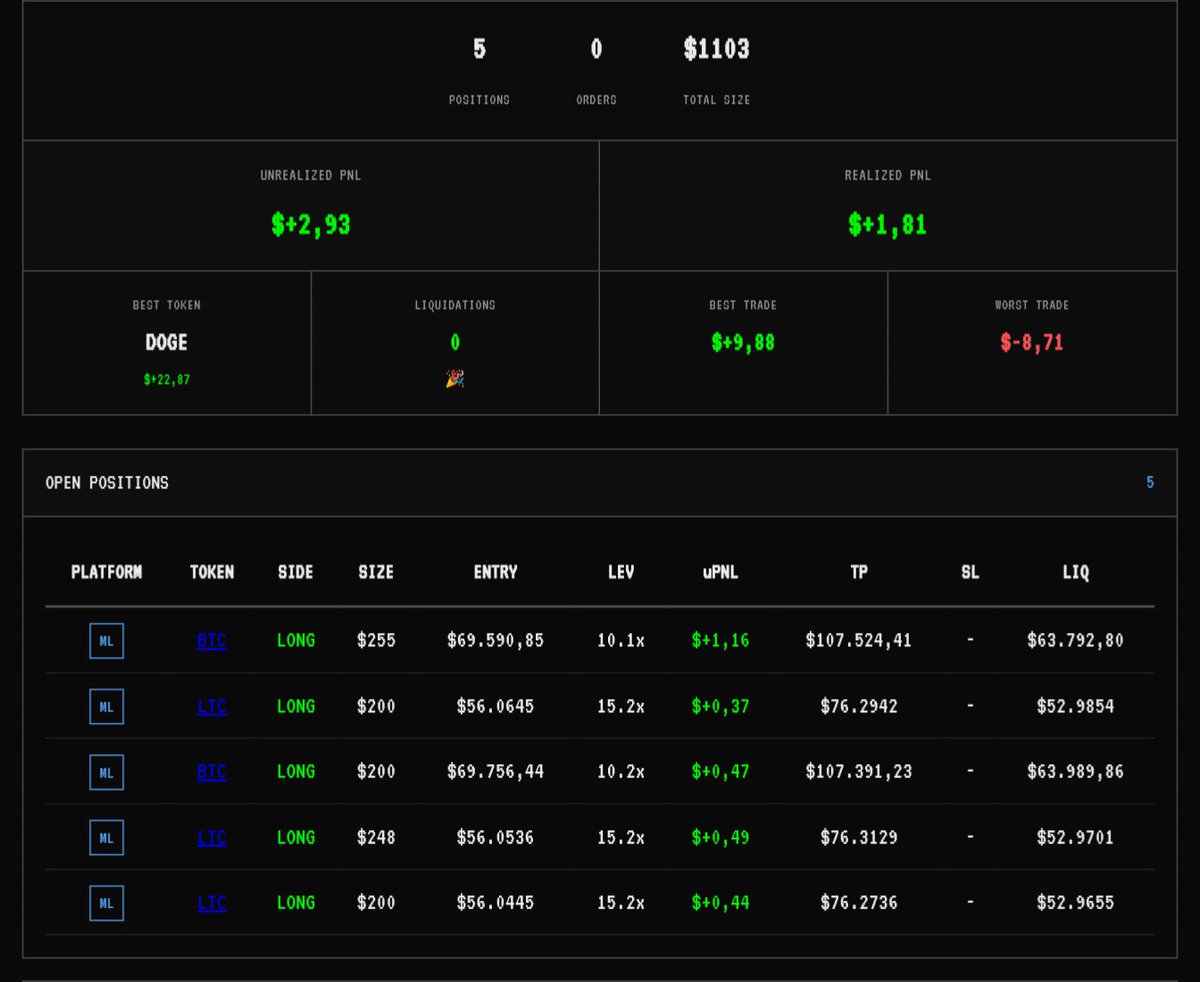
Task: Click the take profit value $107.524,41
Action: [859, 641]
